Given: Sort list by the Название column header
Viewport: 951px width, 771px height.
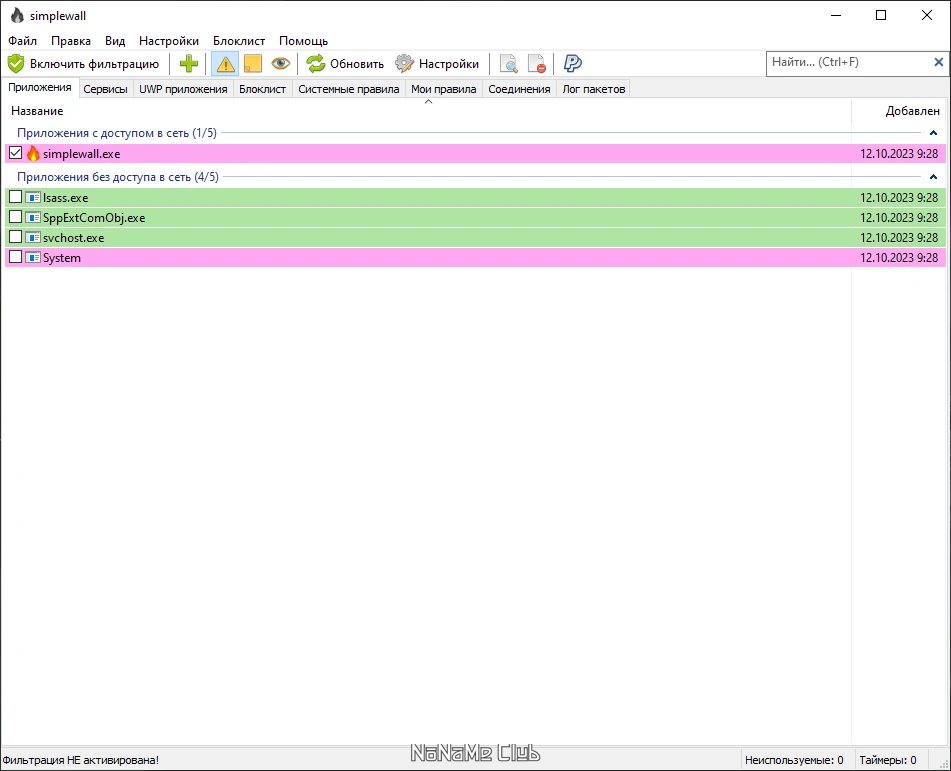Looking at the screenshot, I should point(37,111).
